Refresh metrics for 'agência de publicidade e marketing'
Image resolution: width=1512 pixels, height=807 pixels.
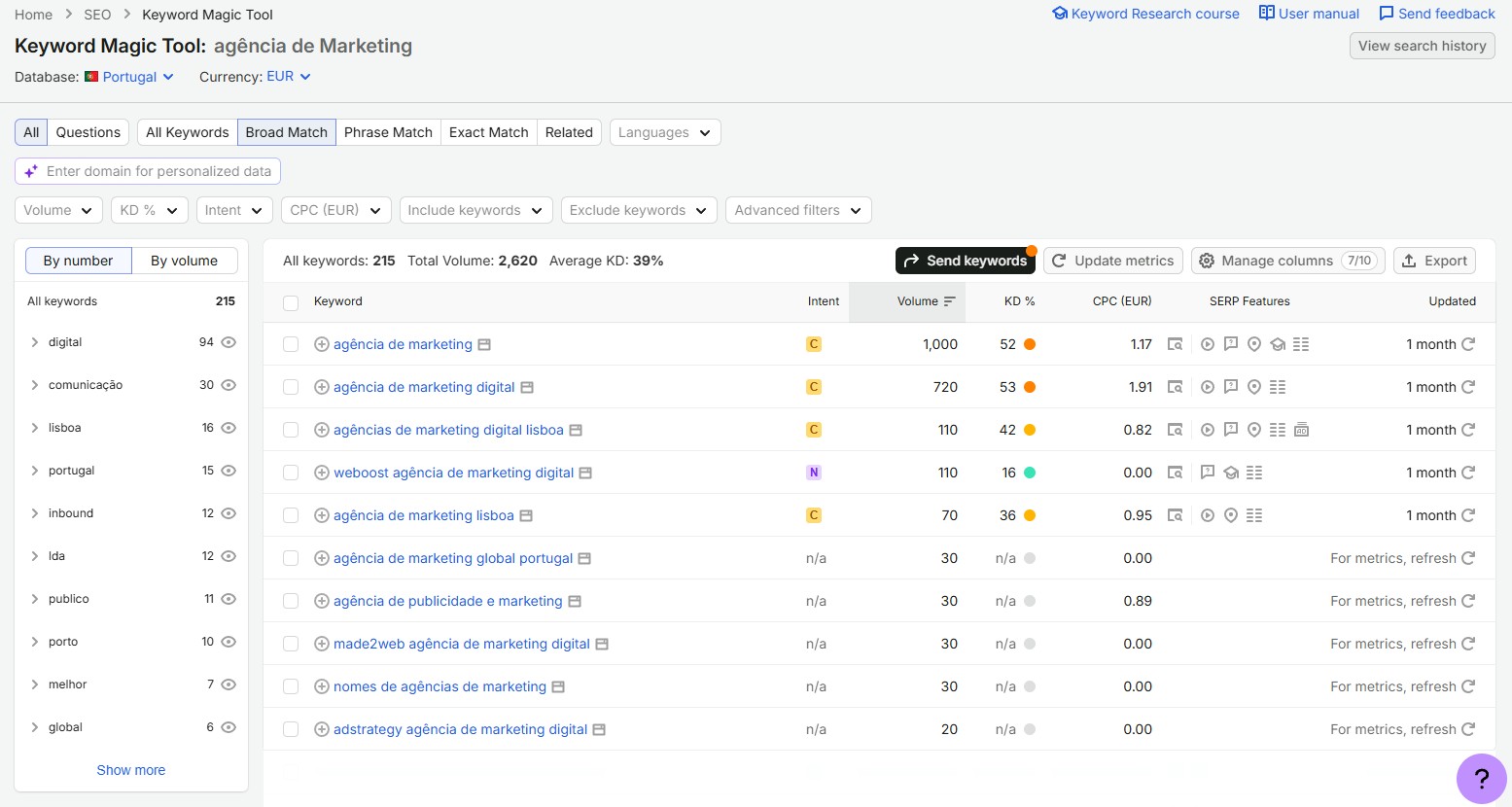point(1468,601)
